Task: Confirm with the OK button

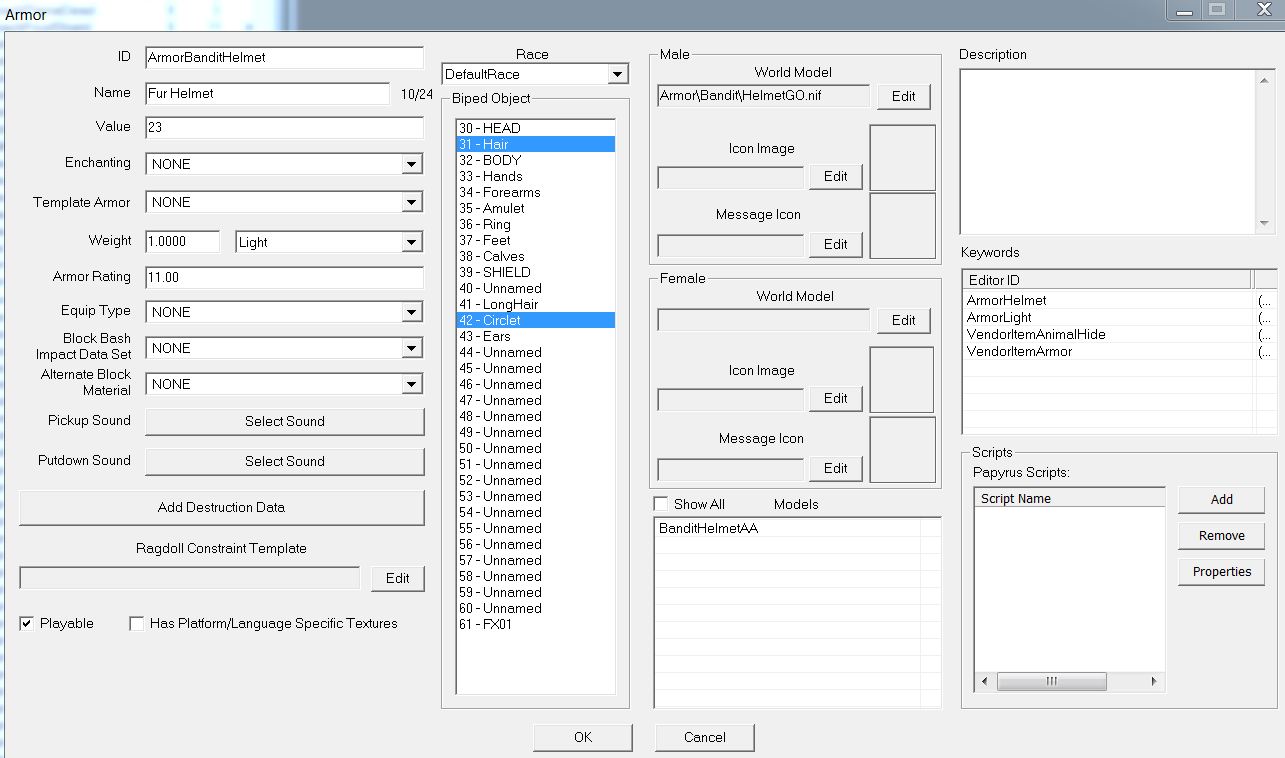Action: coord(582,737)
